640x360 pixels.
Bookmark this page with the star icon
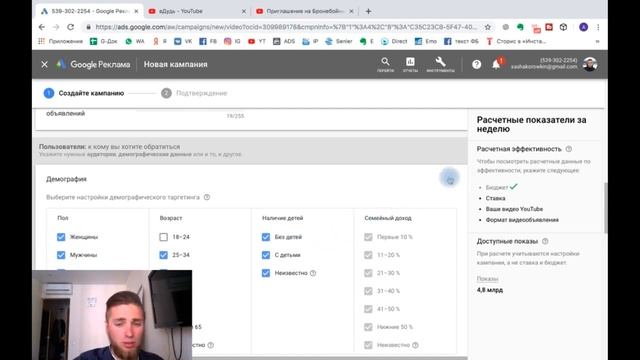tap(487, 27)
